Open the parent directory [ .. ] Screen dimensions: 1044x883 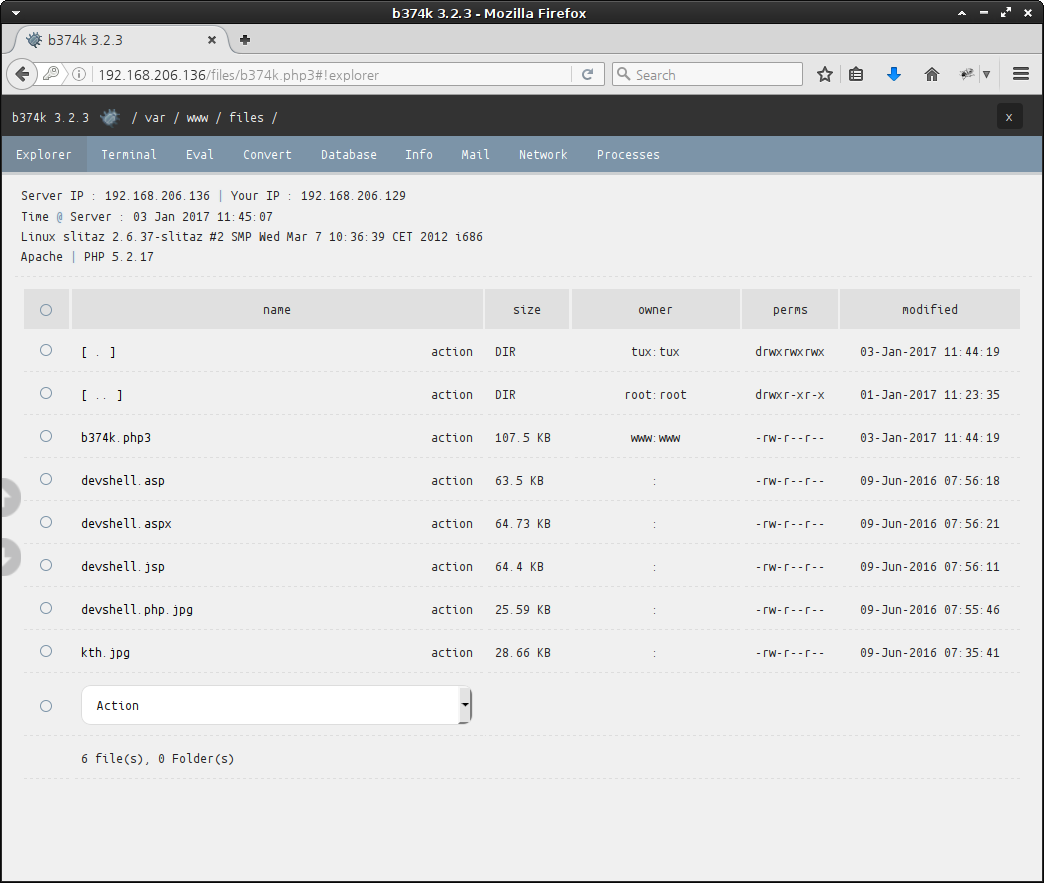[102, 395]
